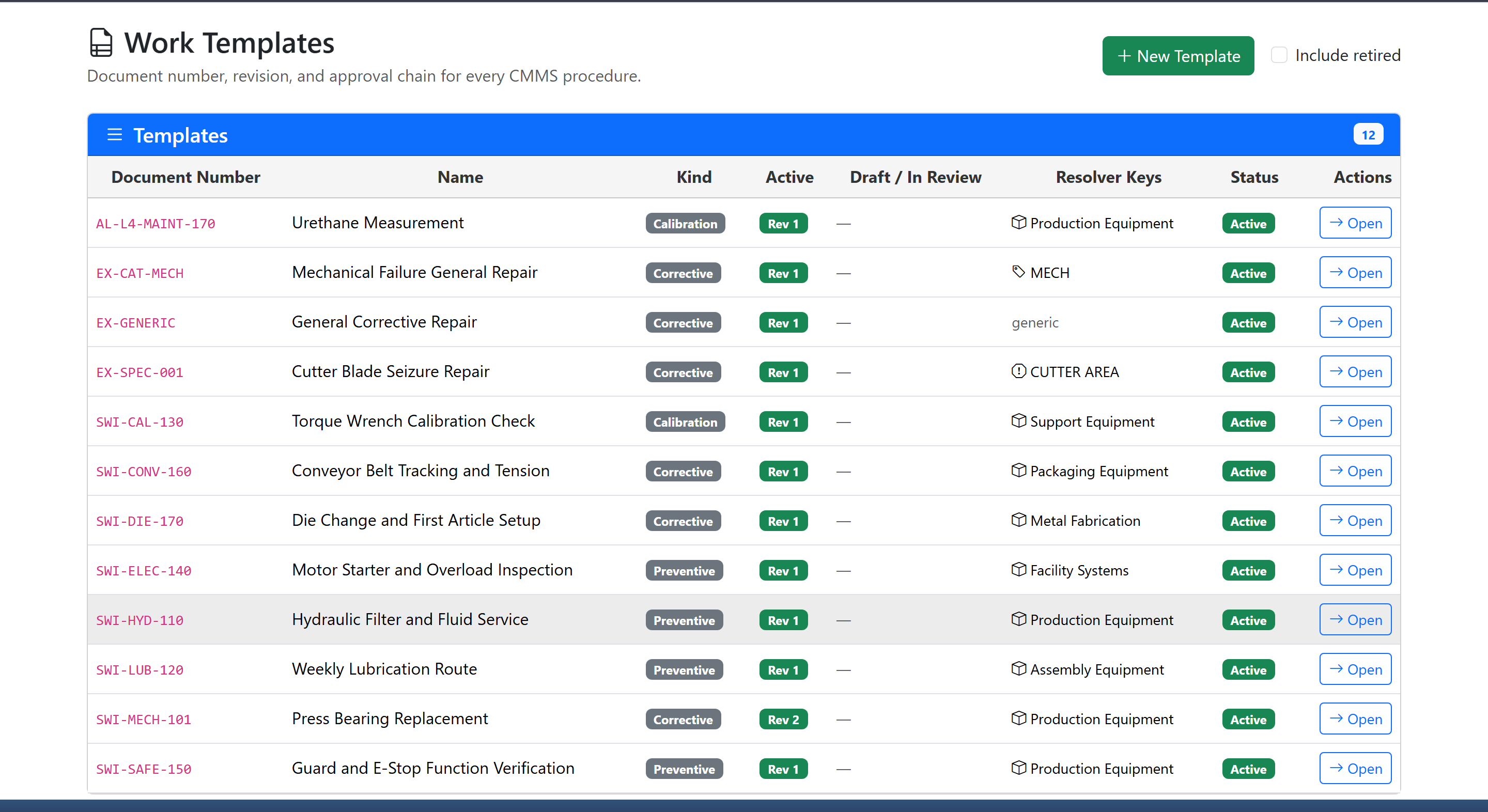
Task: Click Die Change and First Article Setup
Action: tap(416, 520)
